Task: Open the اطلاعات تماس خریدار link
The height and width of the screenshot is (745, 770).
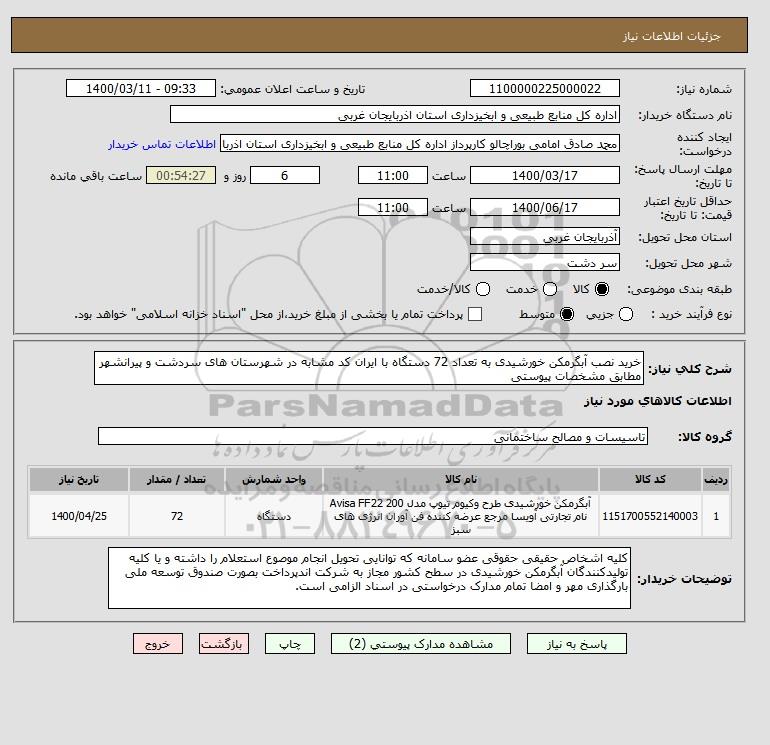Action: tap(162, 144)
